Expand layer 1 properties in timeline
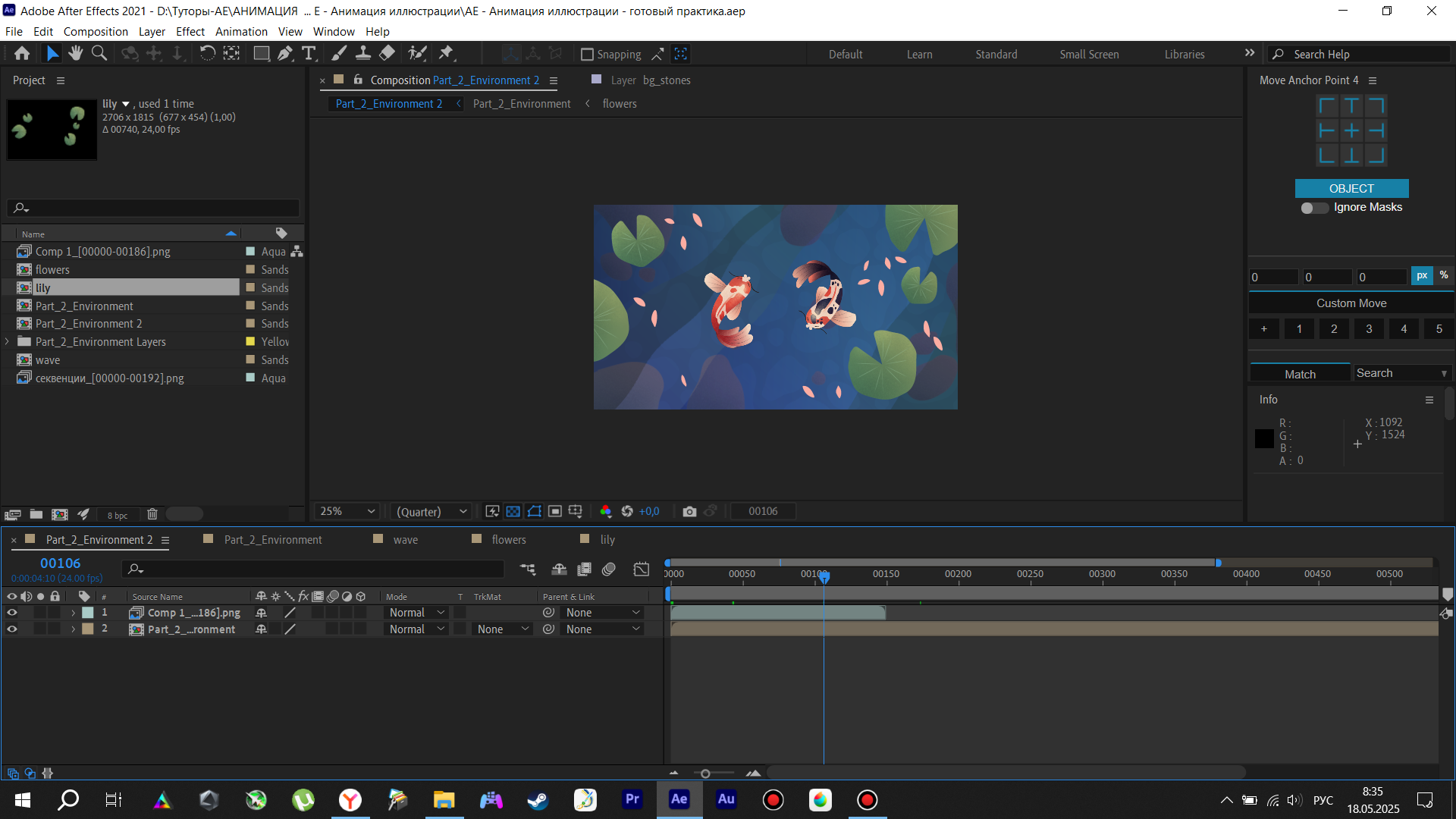Image resolution: width=1456 pixels, height=819 pixels. coord(73,613)
